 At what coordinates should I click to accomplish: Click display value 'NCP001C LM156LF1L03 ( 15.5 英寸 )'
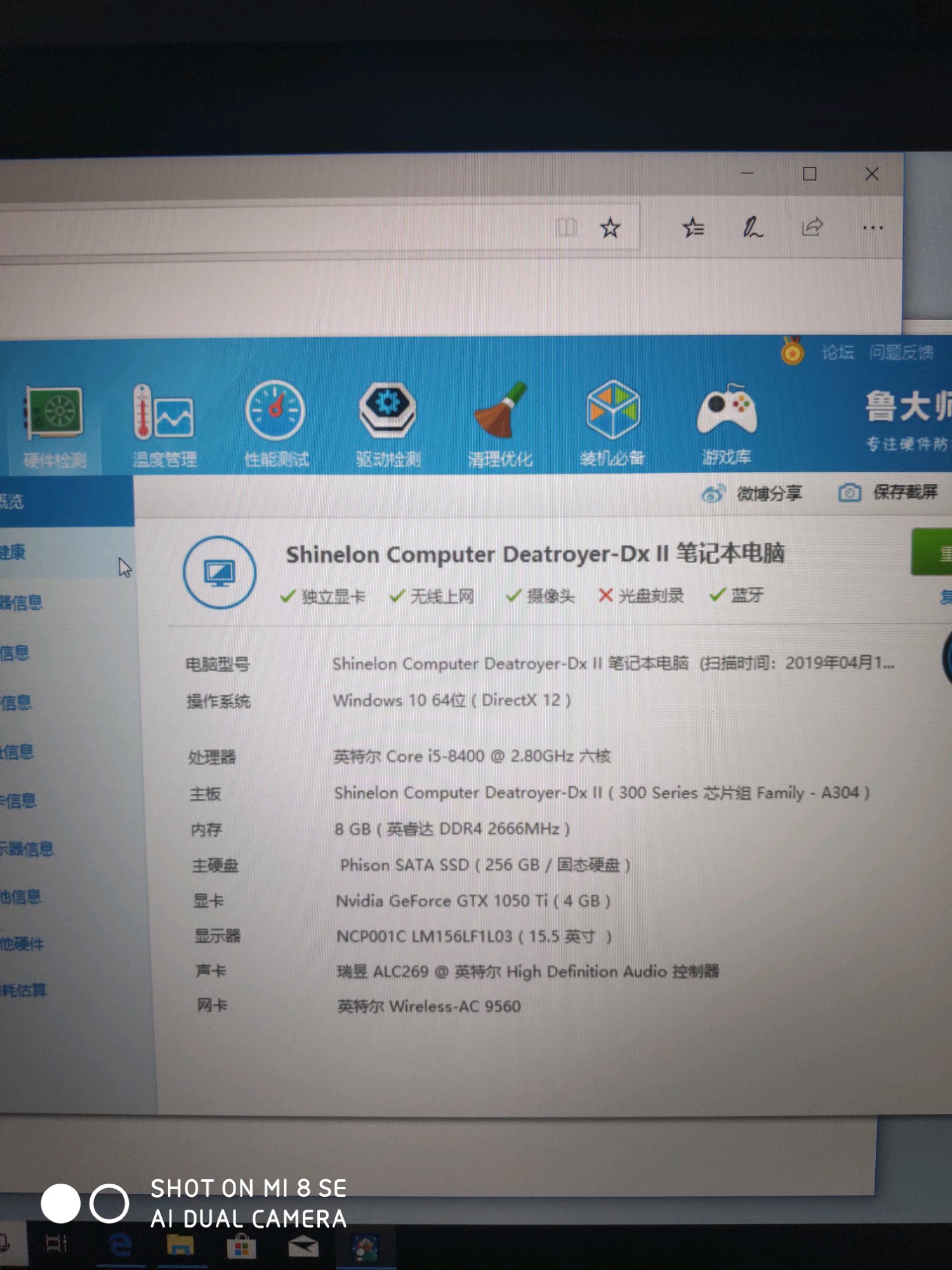[x=474, y=936]
